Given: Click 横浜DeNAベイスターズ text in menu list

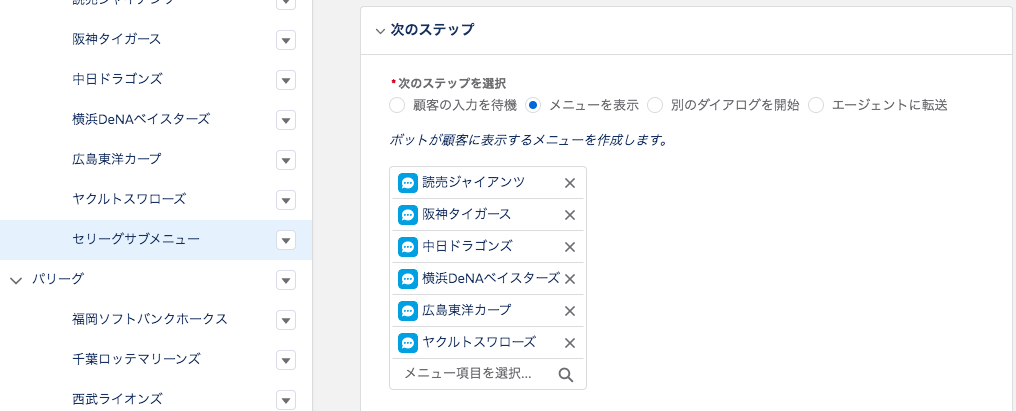Looking at the screenshot, I should coord(491,278).
